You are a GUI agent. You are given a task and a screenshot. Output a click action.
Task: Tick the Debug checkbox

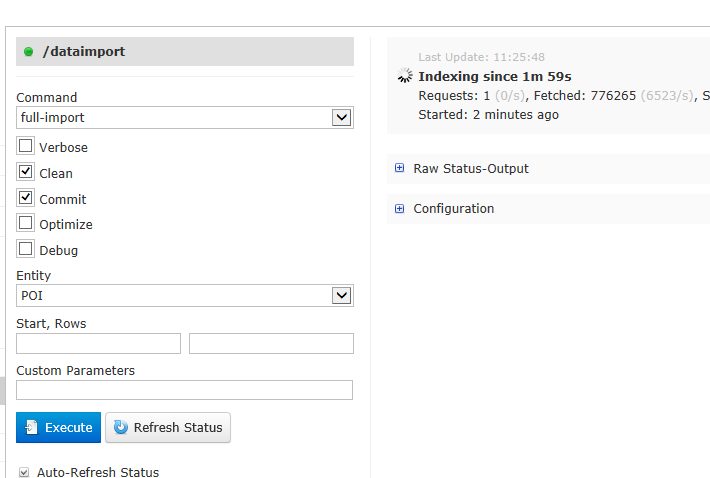[x=25, y=249]
